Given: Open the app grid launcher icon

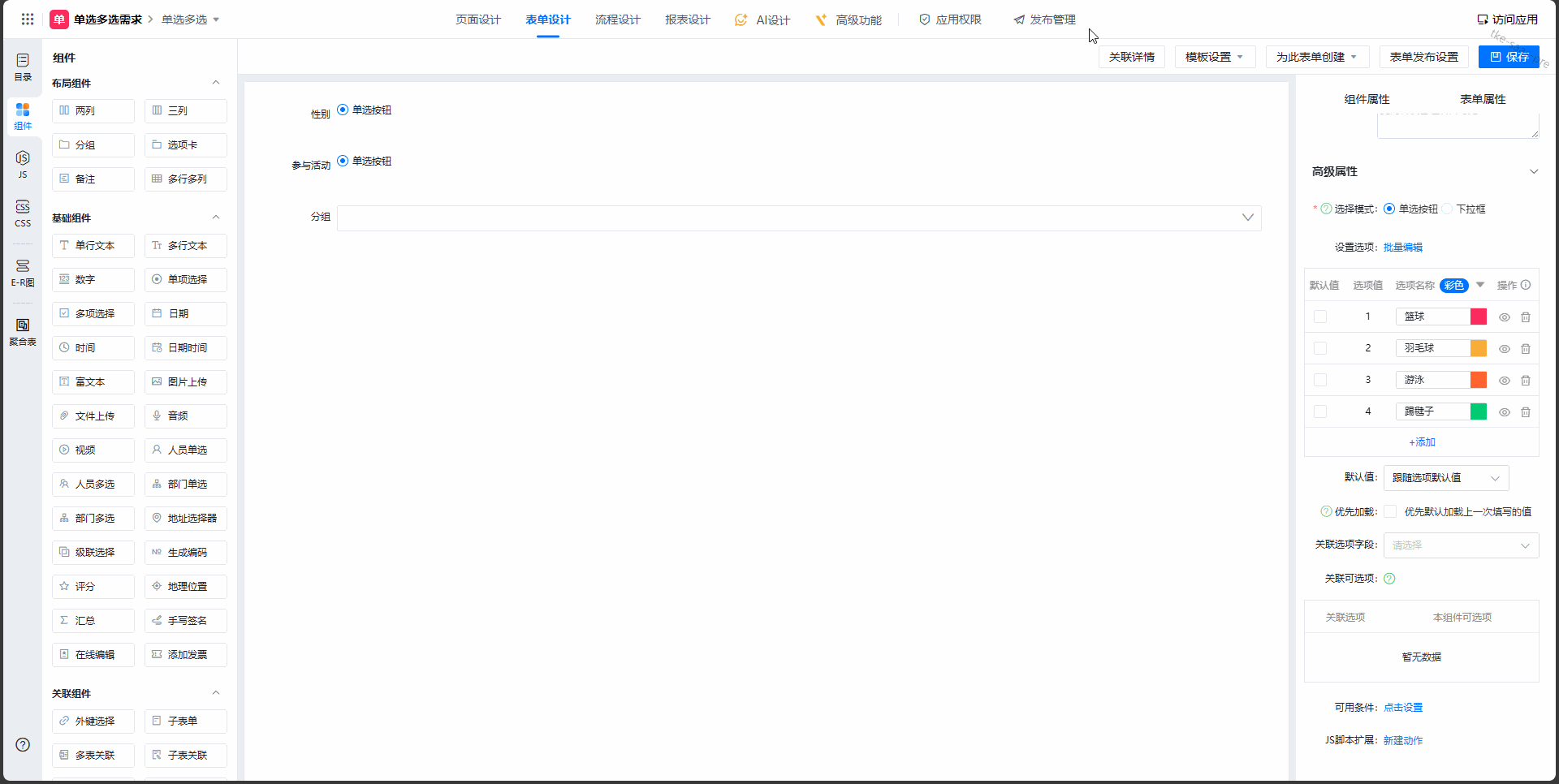Looking at the screenshot, I should (28, 19).
